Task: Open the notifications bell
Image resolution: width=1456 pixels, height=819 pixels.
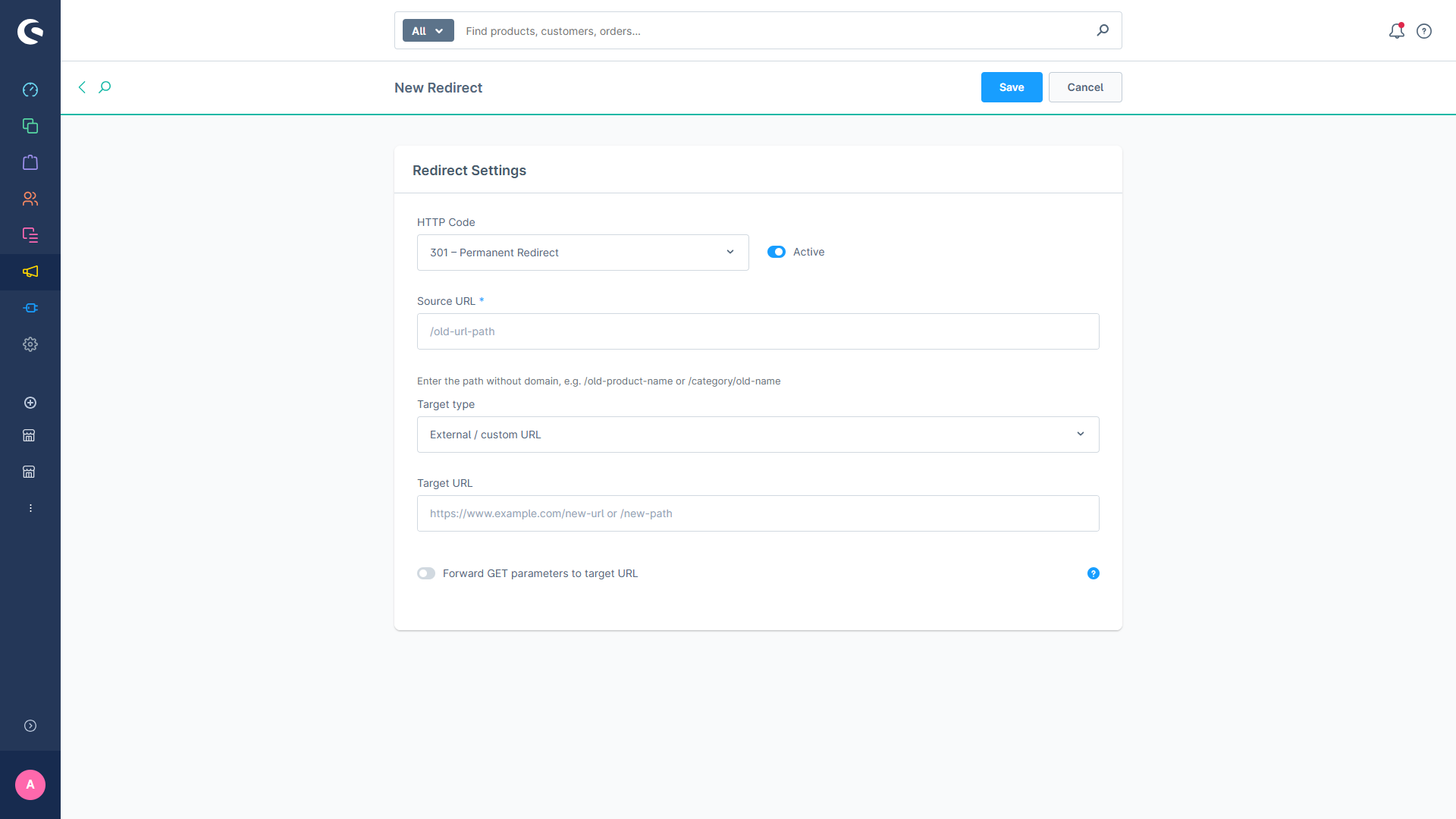Action: (1397, 31)
